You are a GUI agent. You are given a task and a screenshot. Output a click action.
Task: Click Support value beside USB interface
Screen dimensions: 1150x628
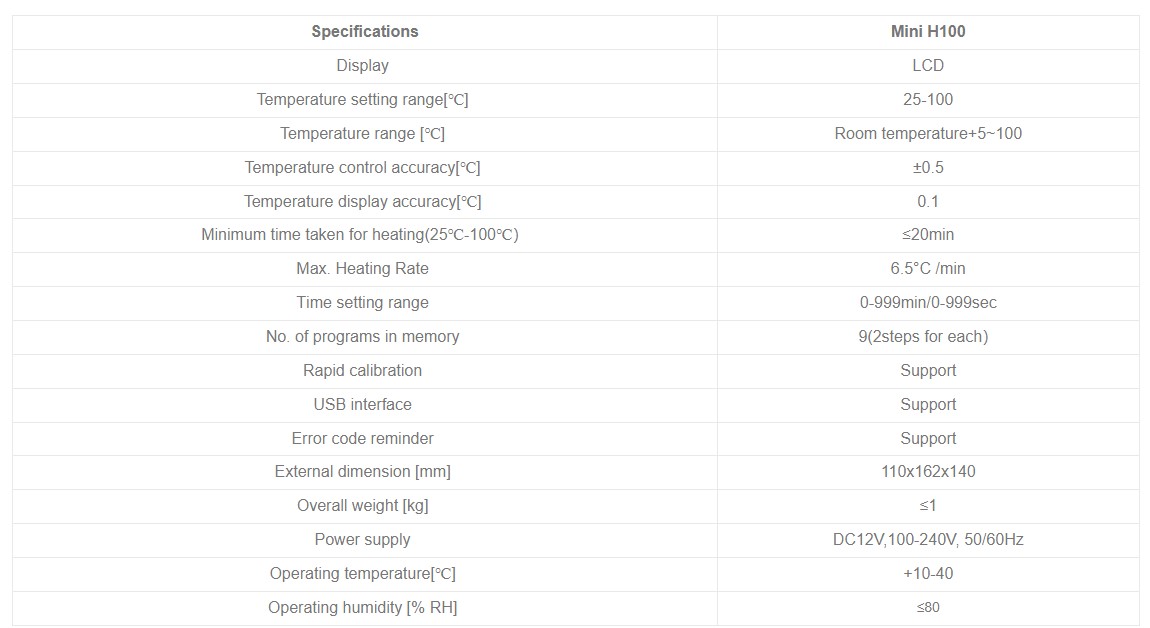(x=927, y=404)
